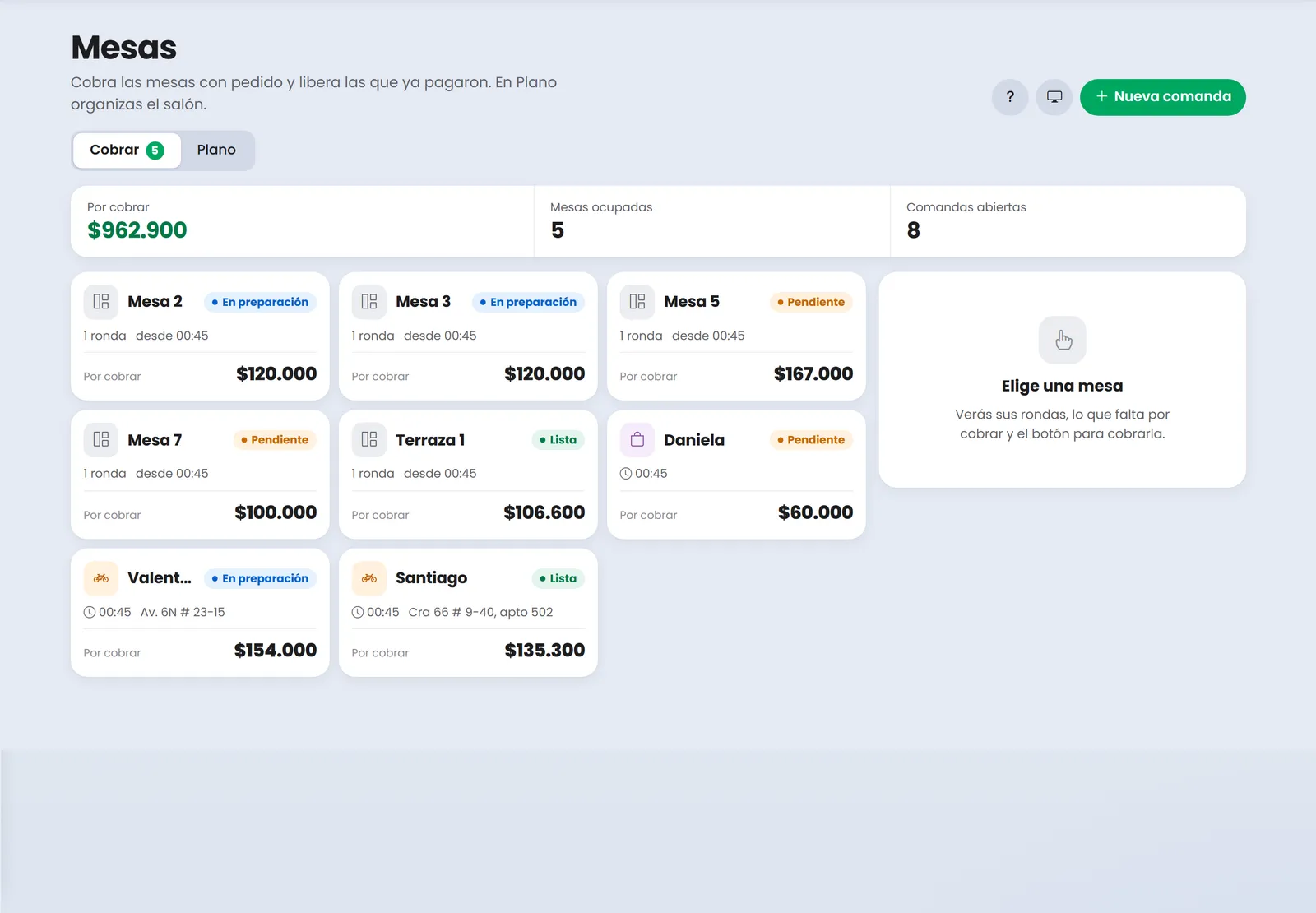Click the table icon on Mesa 5
The image size is (1316, 913).
(x=637, y=302)
